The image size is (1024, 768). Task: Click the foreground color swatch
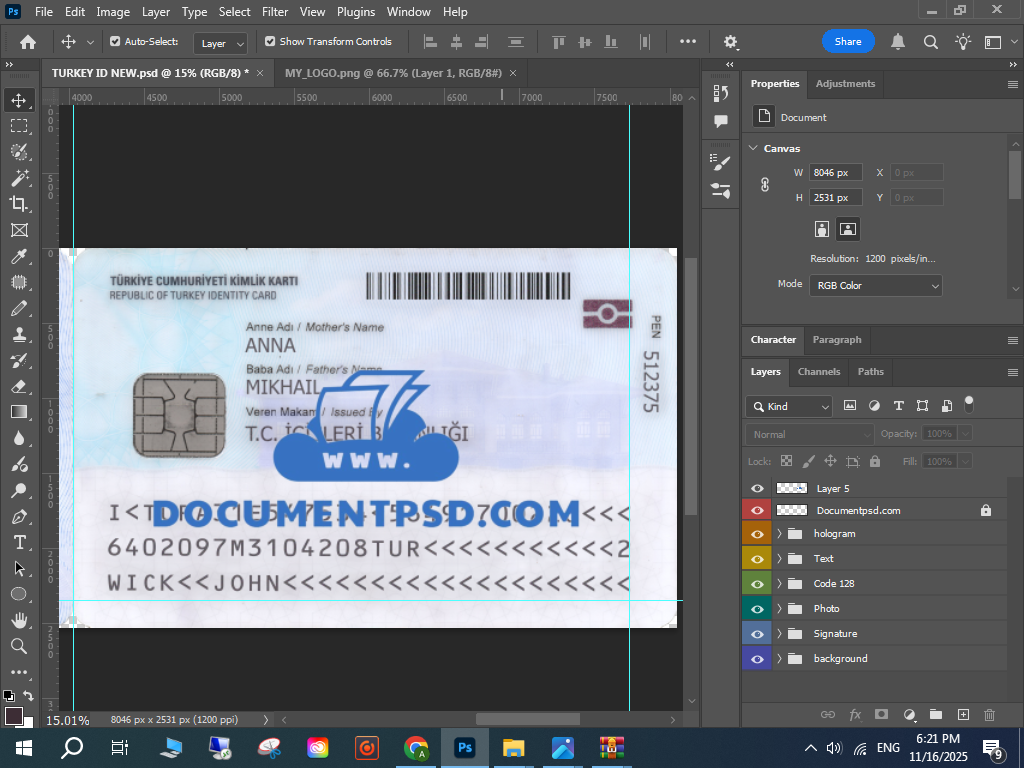(x=13, y=716)
